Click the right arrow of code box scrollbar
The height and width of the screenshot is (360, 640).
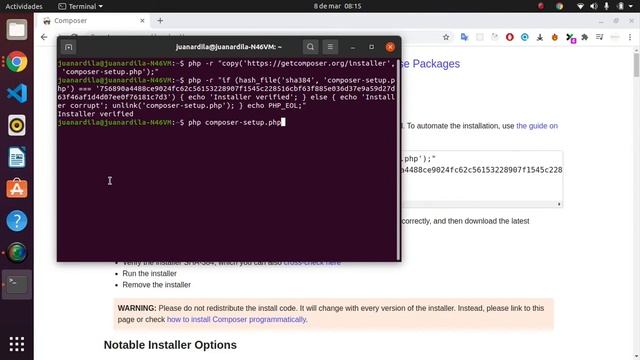[x=559, y=204]
